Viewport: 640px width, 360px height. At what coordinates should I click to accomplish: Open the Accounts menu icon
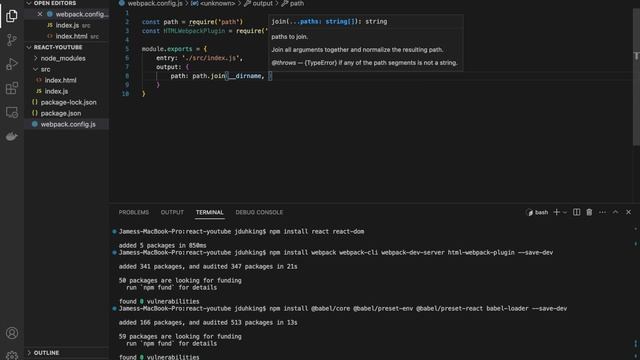[12, 333]
